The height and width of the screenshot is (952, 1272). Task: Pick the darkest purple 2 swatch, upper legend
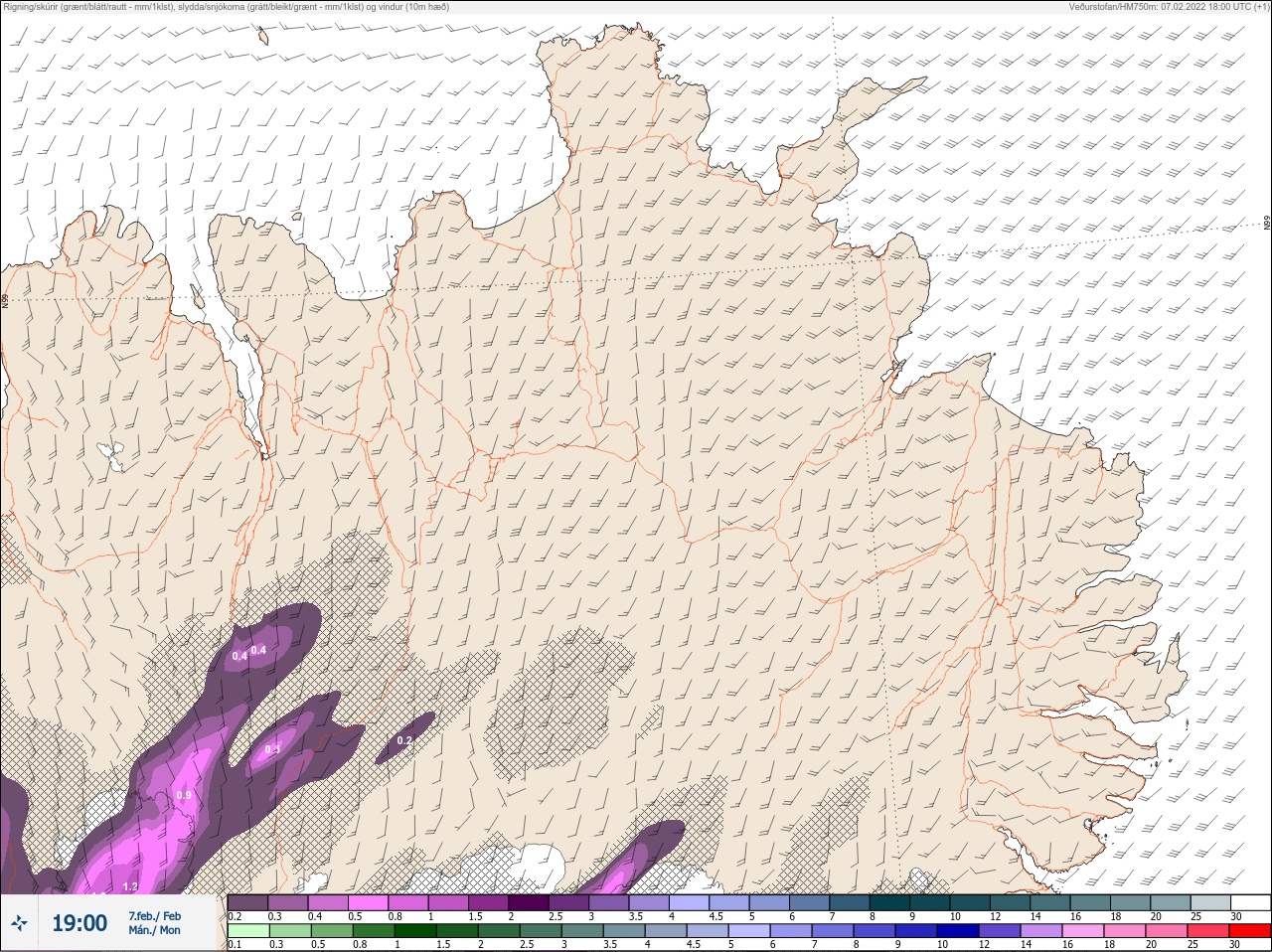(529, 902)
